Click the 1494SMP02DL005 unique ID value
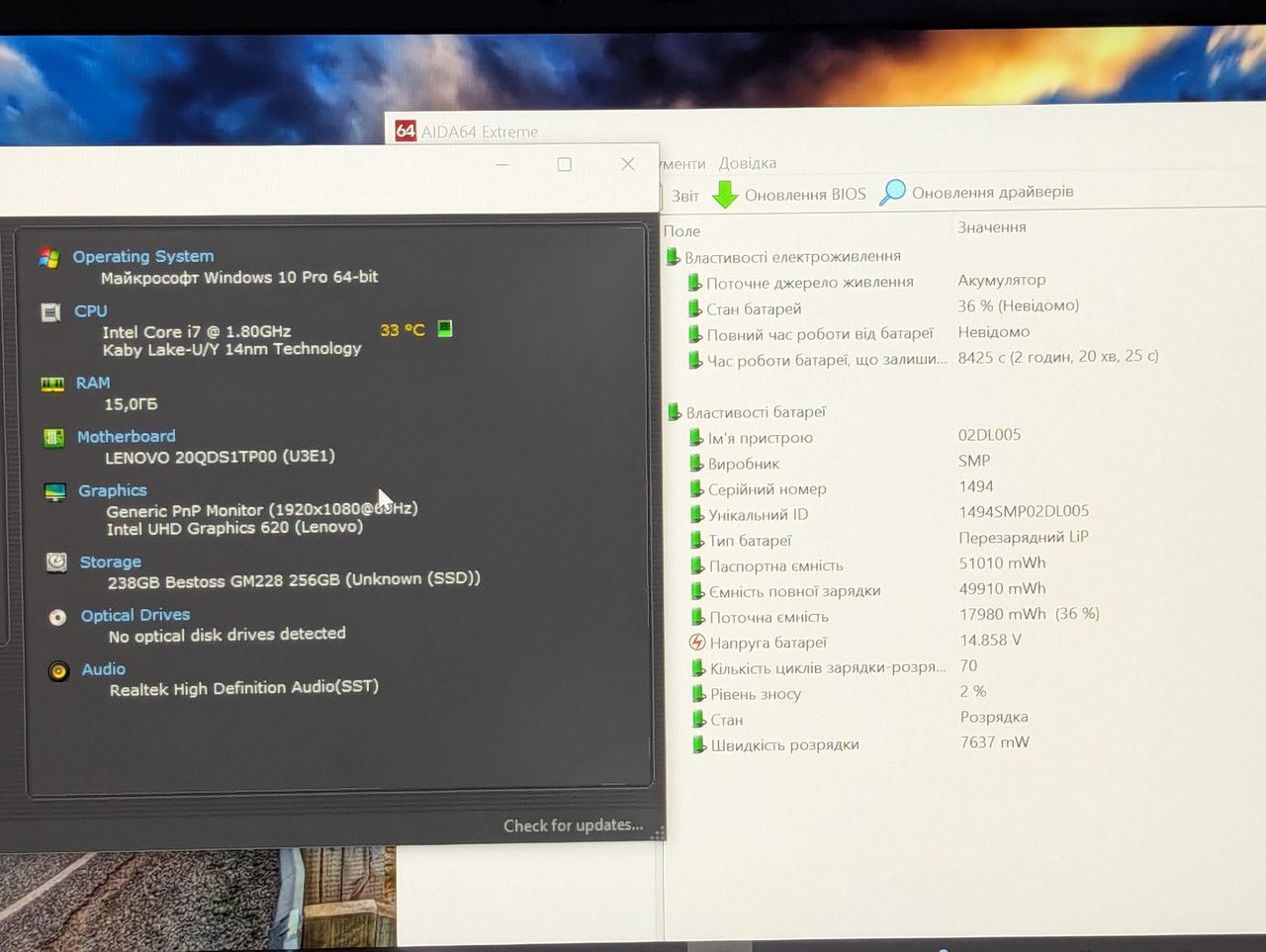Viewport: 1266px width, 952px height. tap(1024, 511)
